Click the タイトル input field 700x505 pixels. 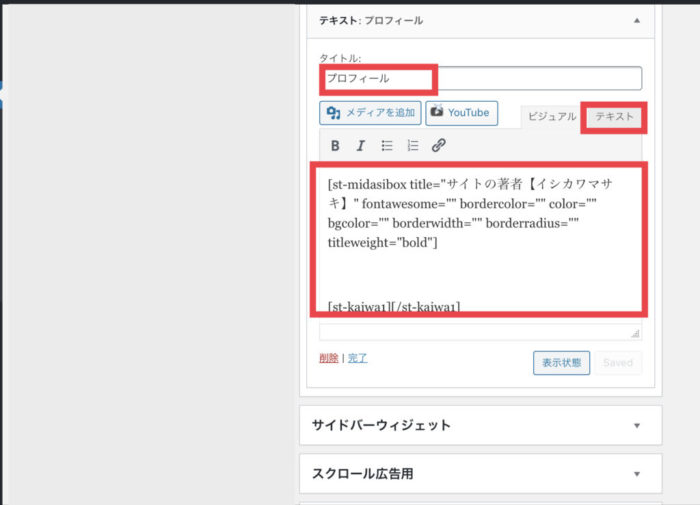pyautogui.click(x=481, y=79)
